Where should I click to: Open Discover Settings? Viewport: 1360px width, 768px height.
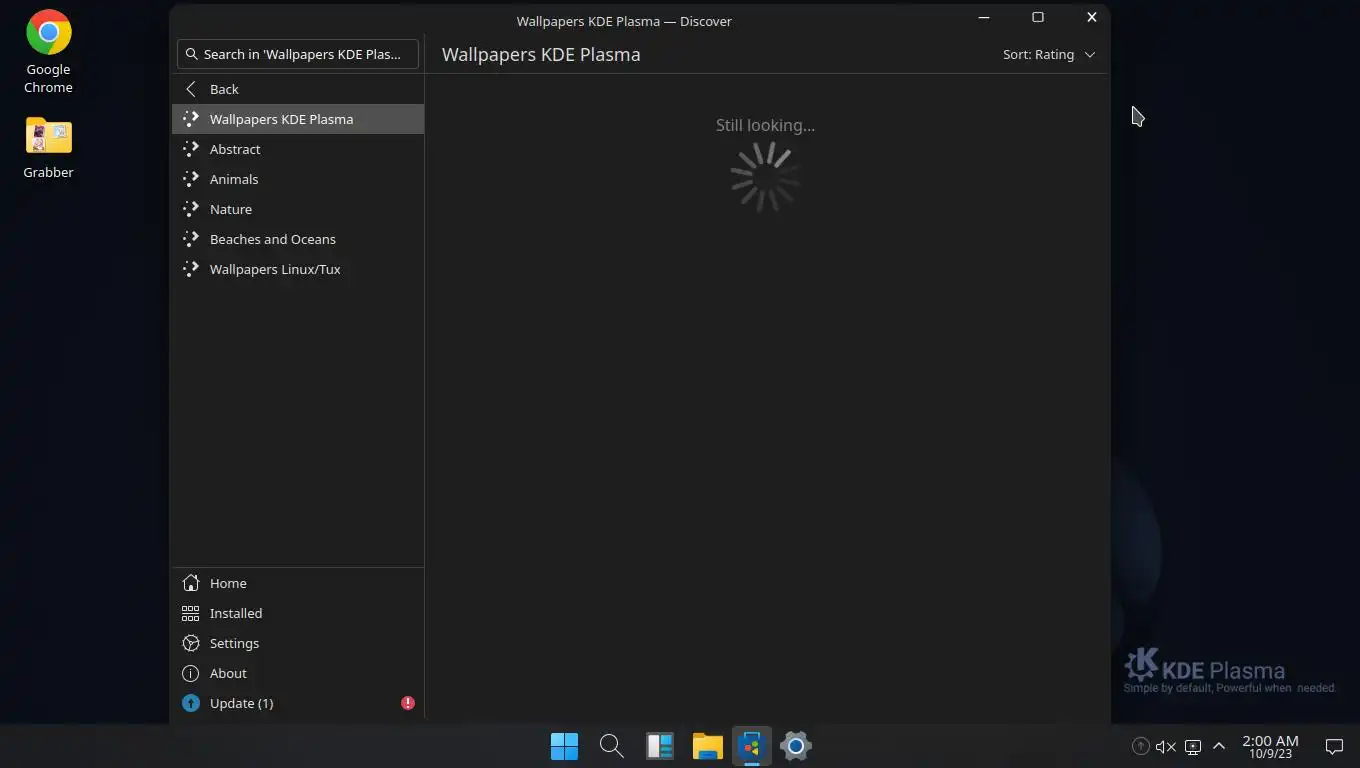click(x=298, y=643)
